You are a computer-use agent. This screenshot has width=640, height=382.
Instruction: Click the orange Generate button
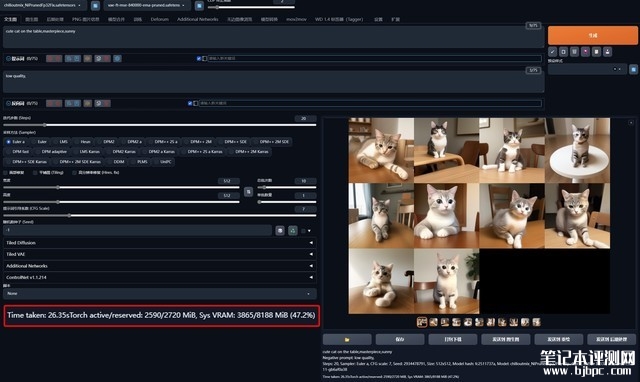(592, 36)
